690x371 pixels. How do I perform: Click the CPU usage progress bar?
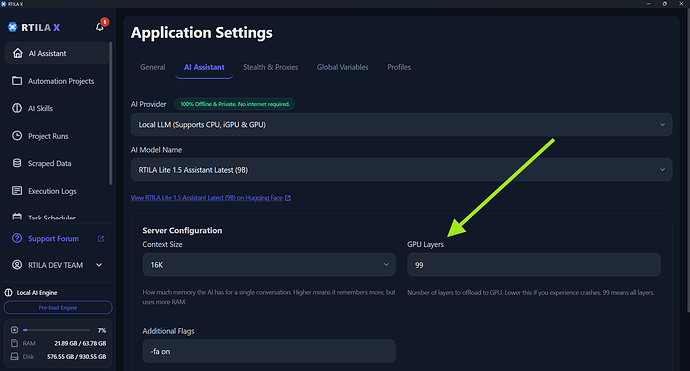[56, 330]
